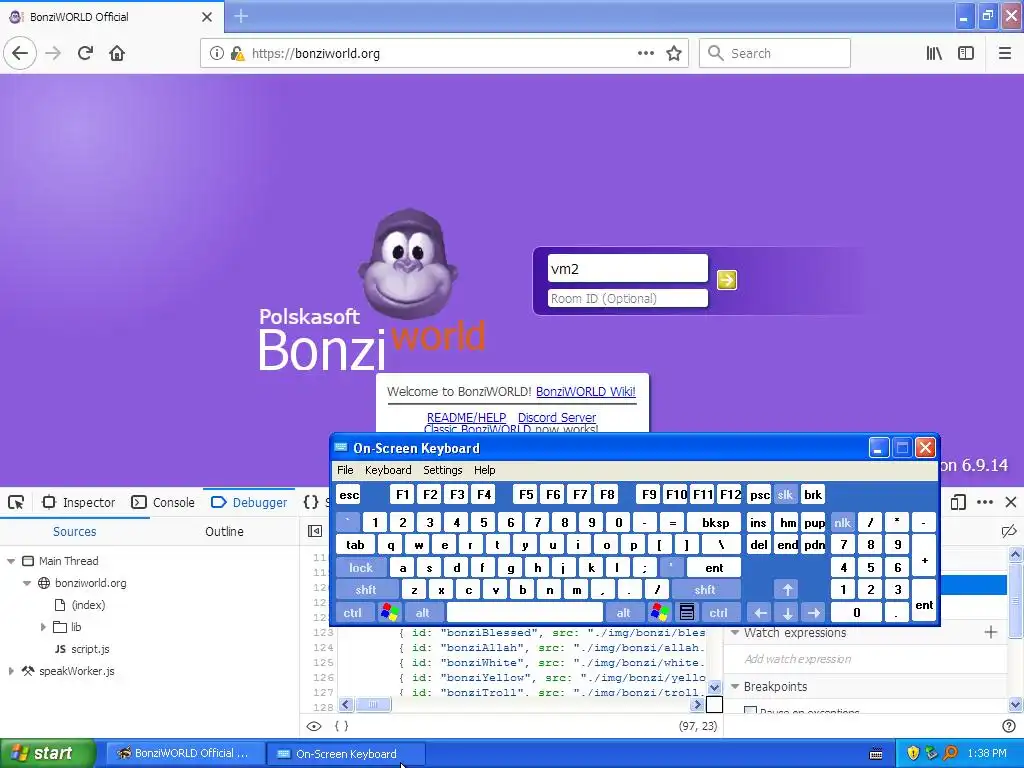Click the application menu key on keyboard

[x=687, y=613]
